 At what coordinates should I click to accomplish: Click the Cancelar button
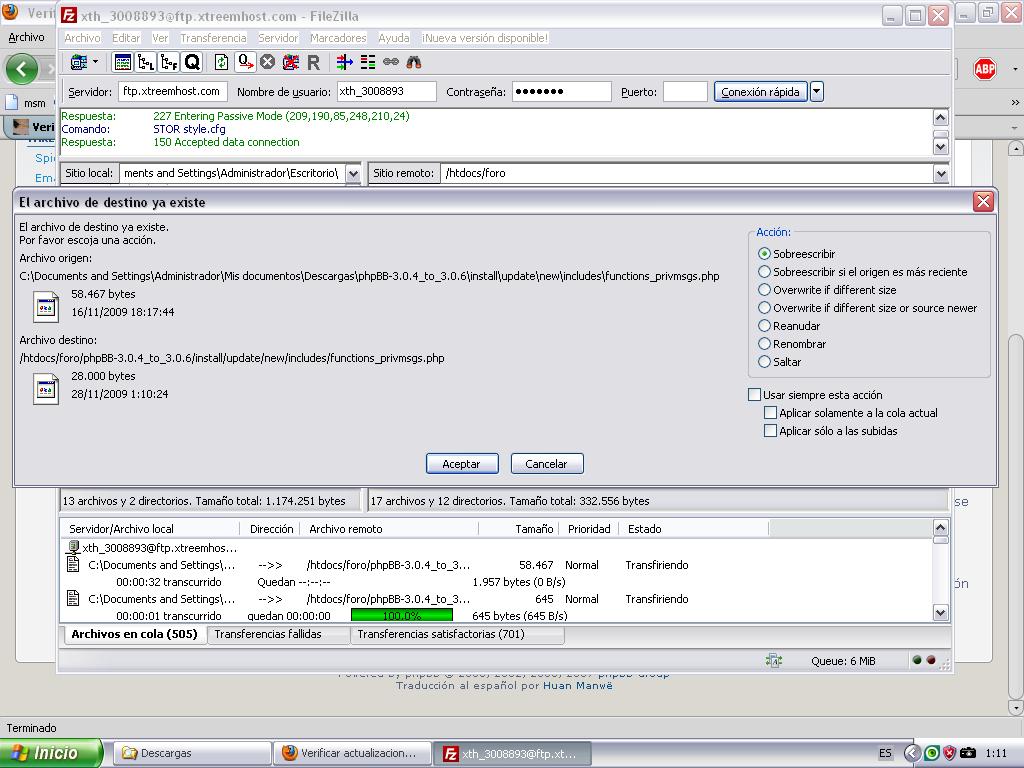[547, 464]
